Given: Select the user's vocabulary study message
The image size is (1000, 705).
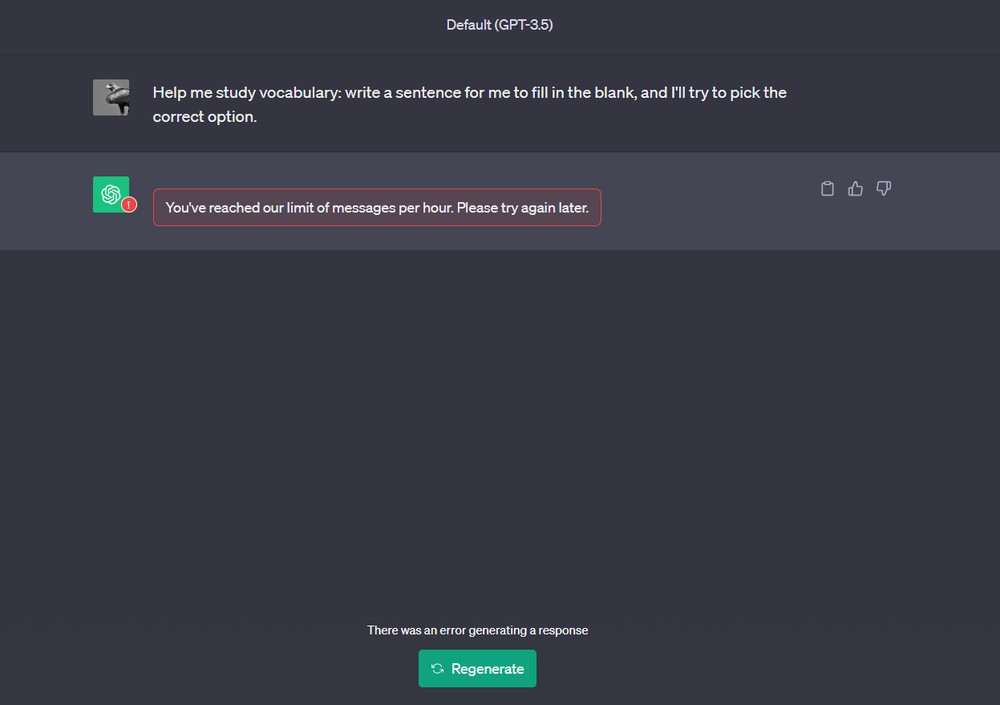Looking at the screenshot, I should coord(469,104).
